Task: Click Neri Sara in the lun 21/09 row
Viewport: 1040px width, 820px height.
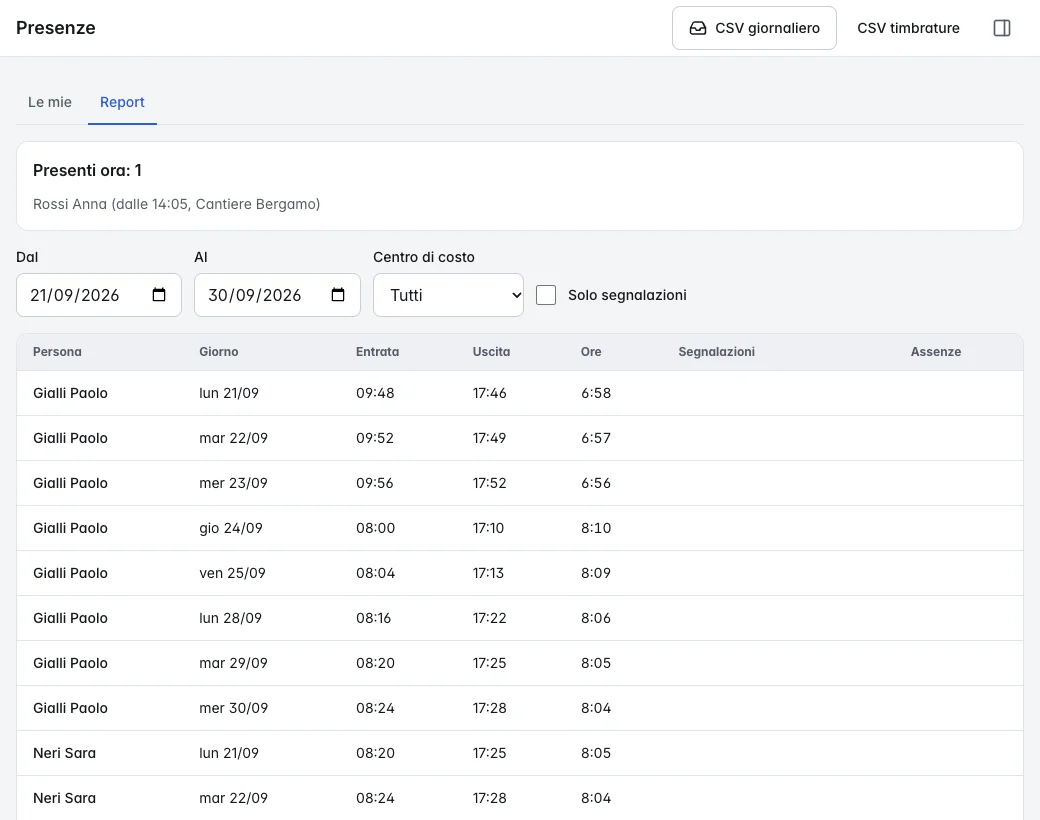Action: (64, 754)
